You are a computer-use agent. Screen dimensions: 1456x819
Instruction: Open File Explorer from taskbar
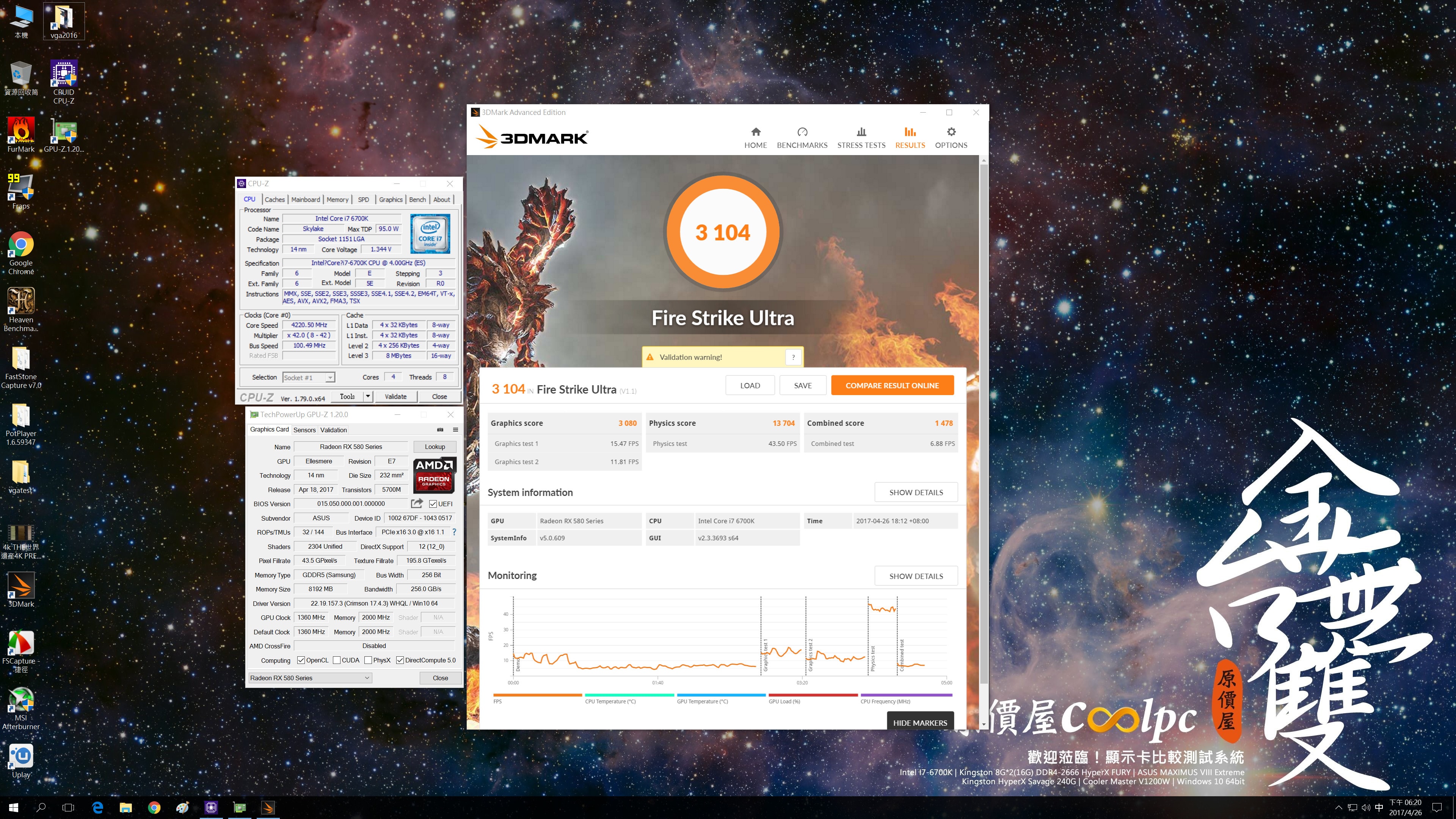126,808
